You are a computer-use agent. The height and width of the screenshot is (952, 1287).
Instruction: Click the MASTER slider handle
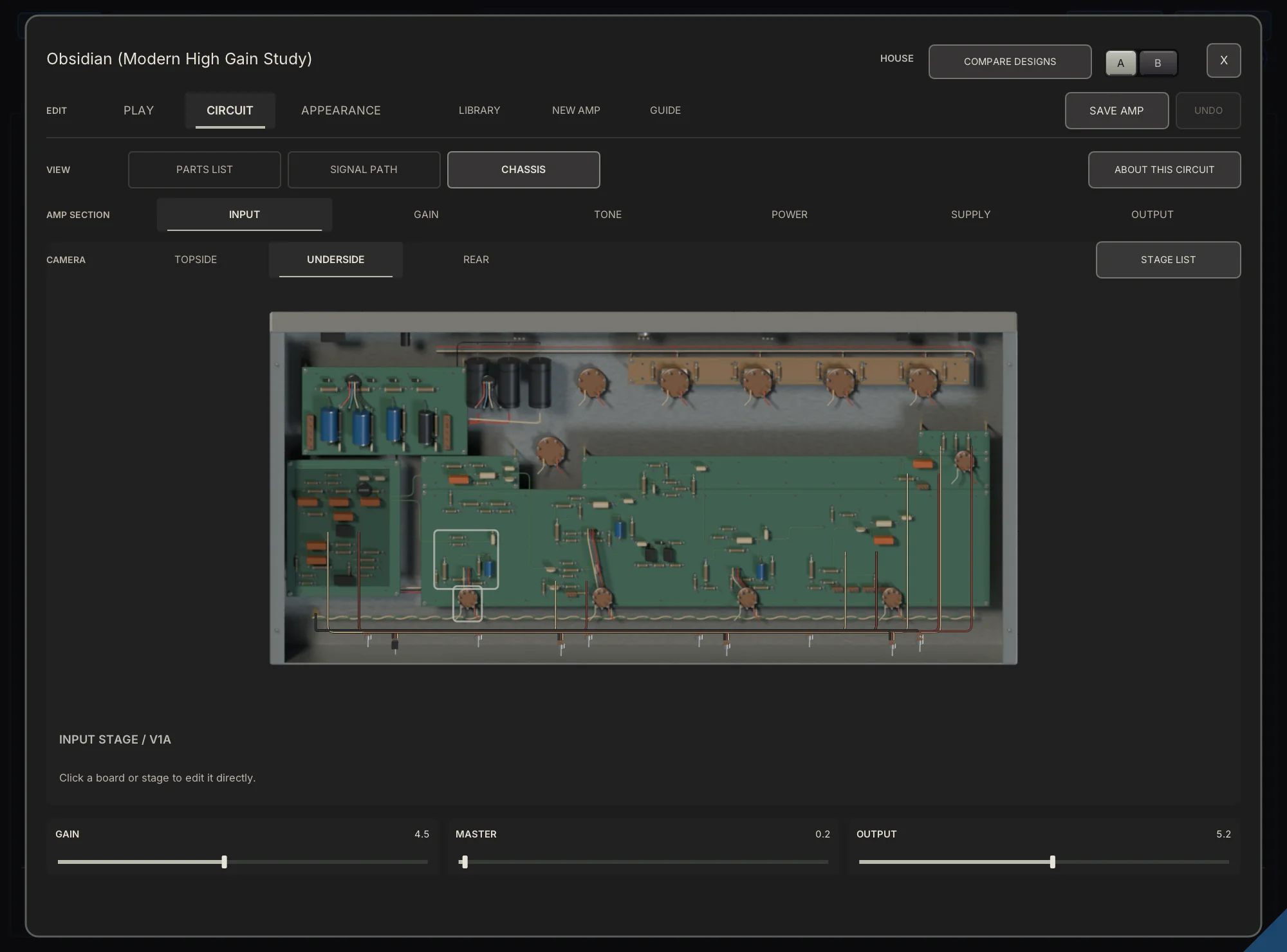[465, 862]
